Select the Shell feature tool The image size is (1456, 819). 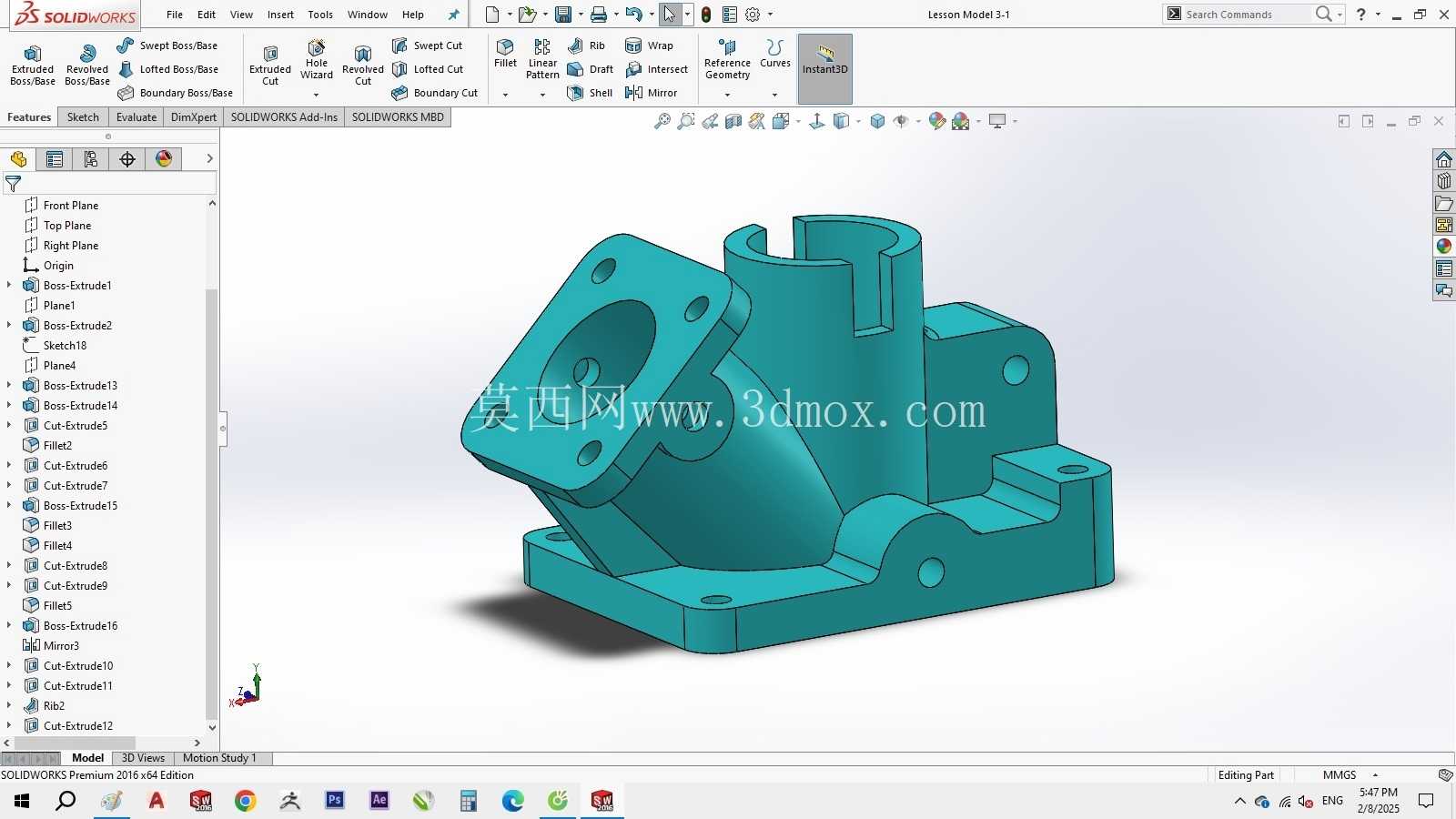590,93
